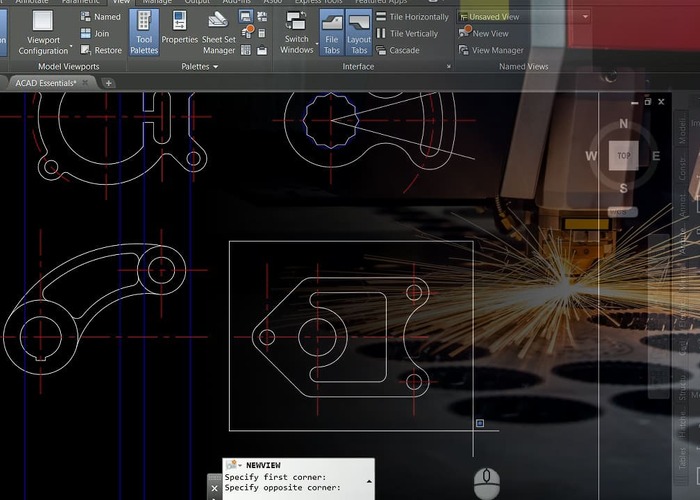Select the Manage ribbon tab
Screen dimensions: 700x500
point(157,2)
